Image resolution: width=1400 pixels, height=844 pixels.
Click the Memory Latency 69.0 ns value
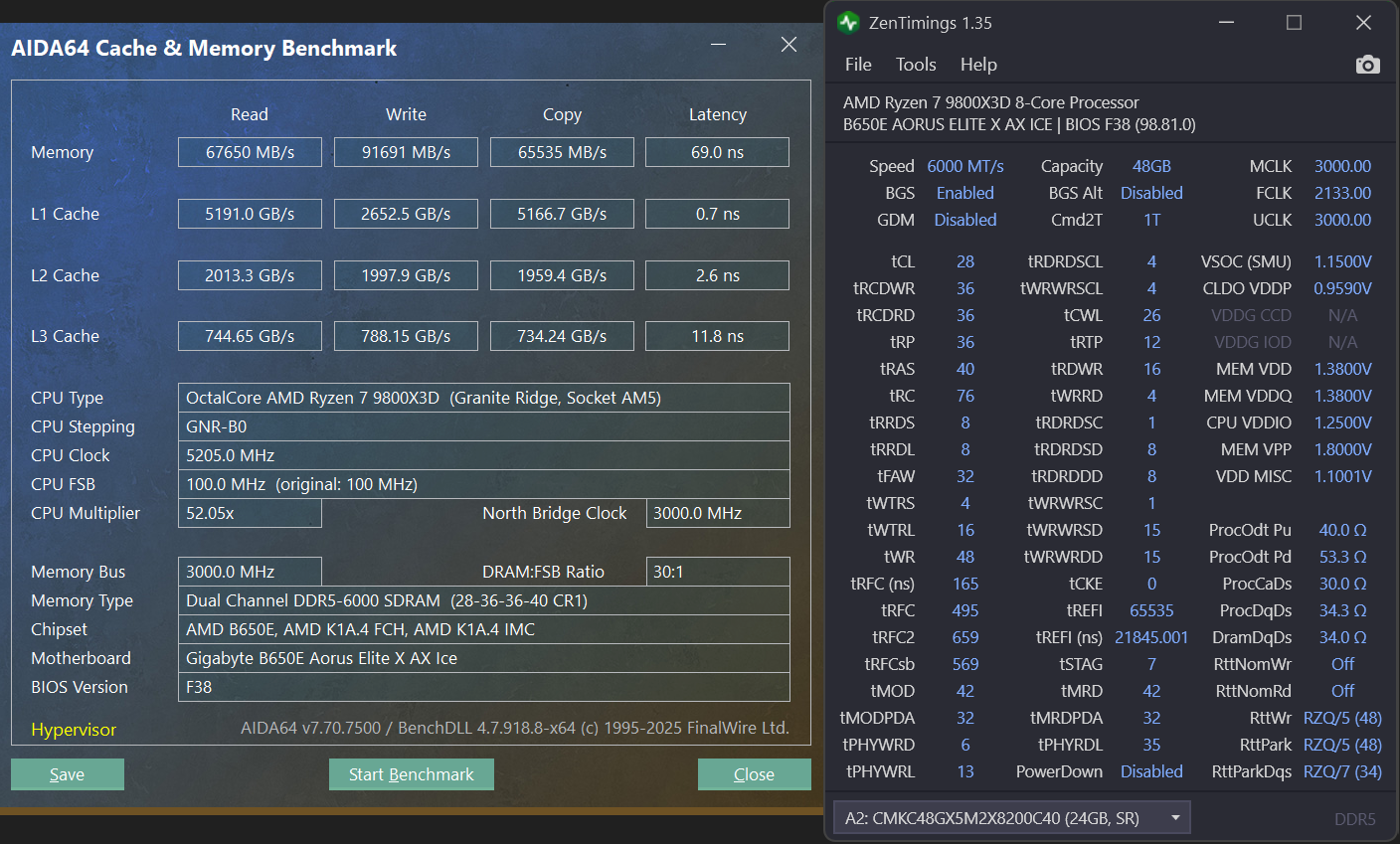click(717, 152)
